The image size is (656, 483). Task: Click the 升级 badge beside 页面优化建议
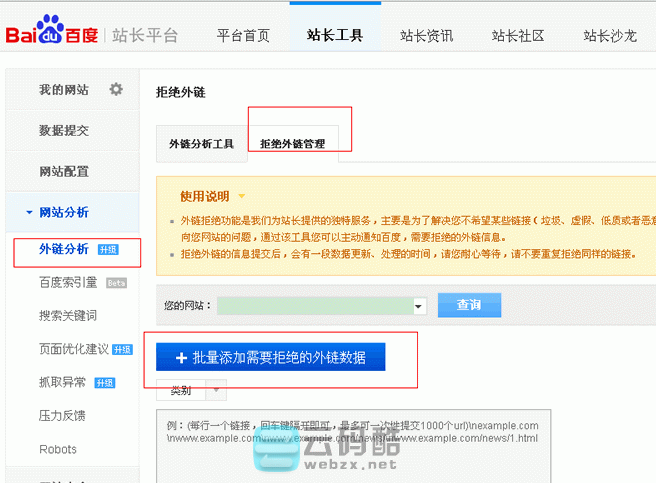pyautogui.click(x=123, y=350)
